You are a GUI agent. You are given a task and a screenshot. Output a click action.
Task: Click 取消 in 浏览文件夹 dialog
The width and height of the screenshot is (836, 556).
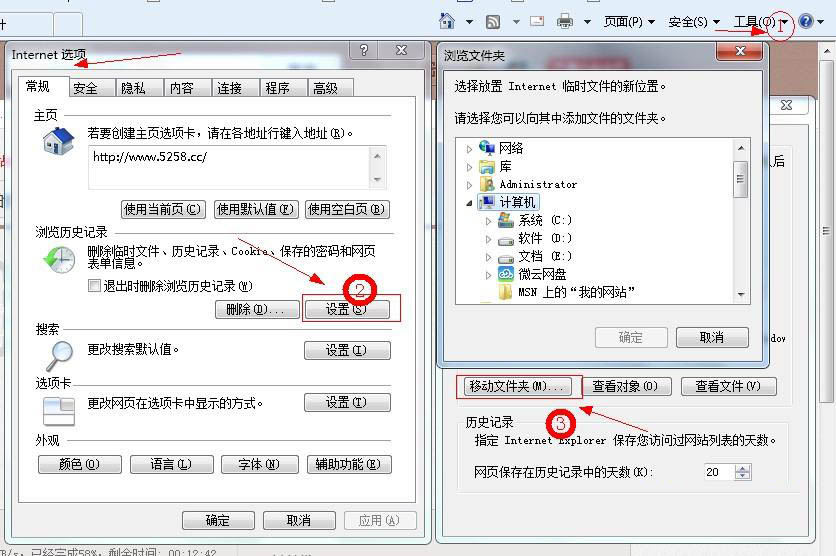(x=712, y=337)
